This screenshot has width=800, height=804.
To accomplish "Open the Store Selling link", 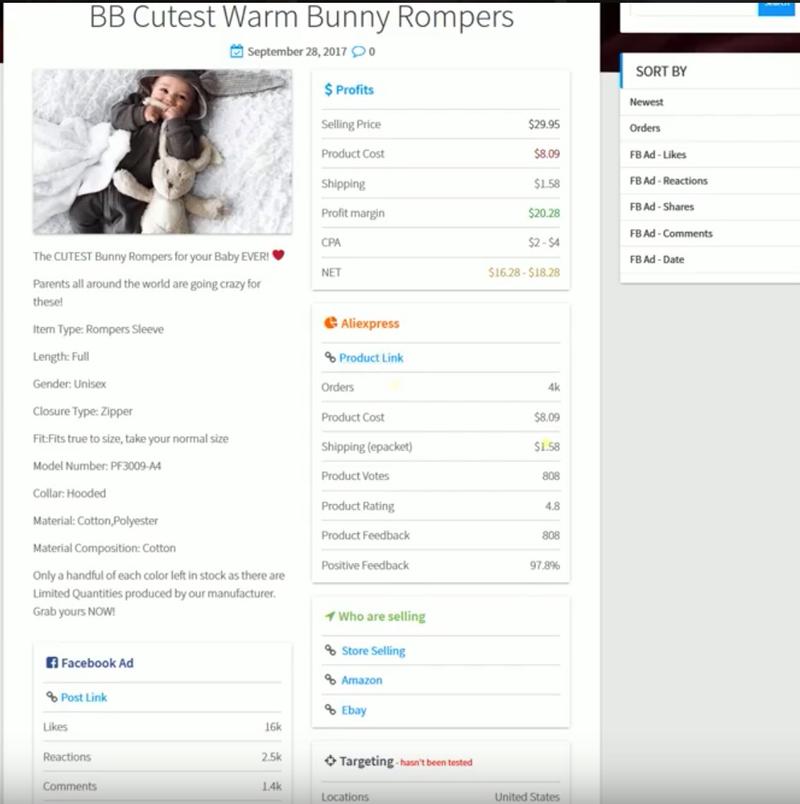I will point(373,651).
